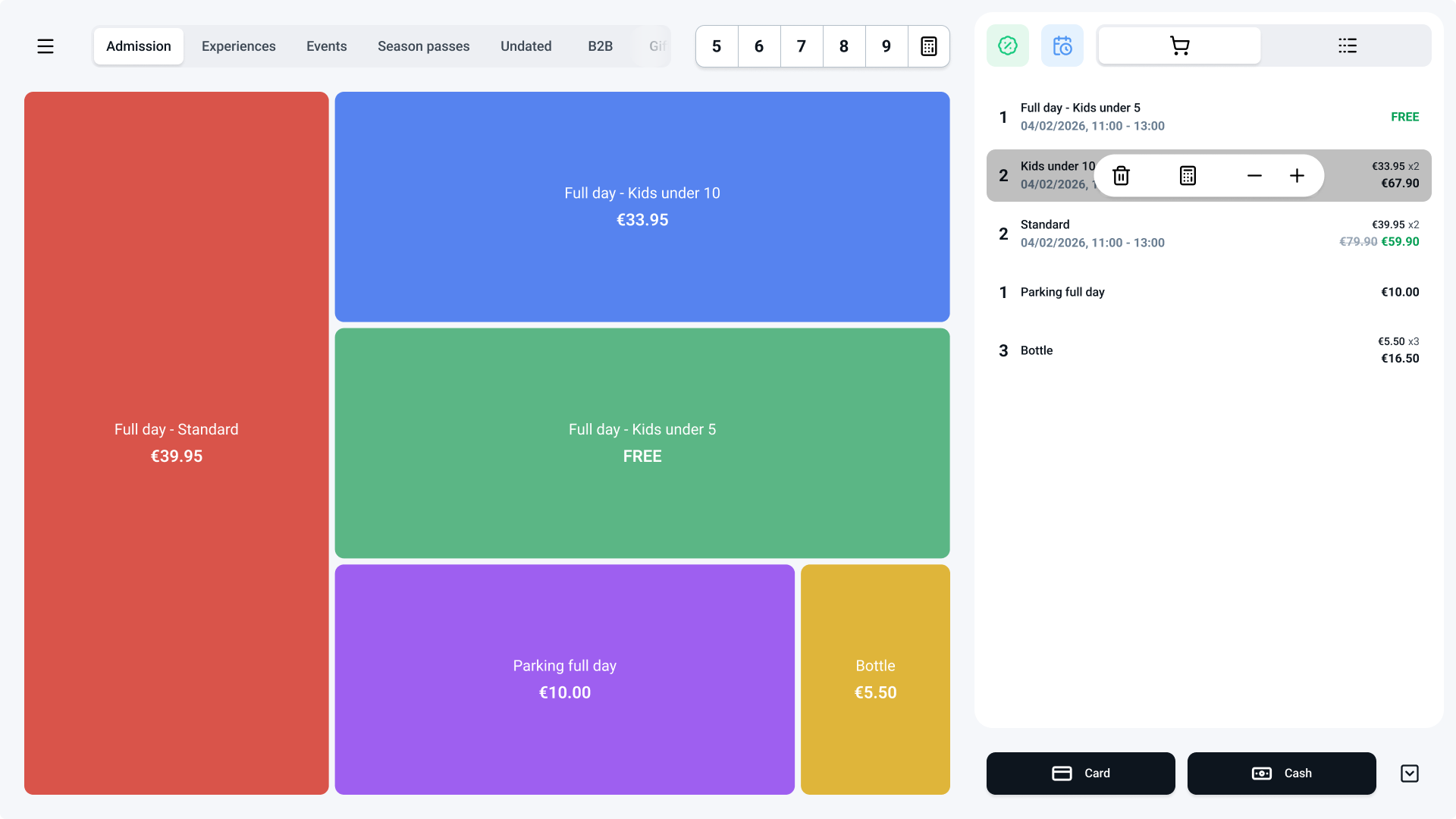Pay with Cash button
Image resolution: width=1456 pixels, height=819 pixels.
point(1281,773)
